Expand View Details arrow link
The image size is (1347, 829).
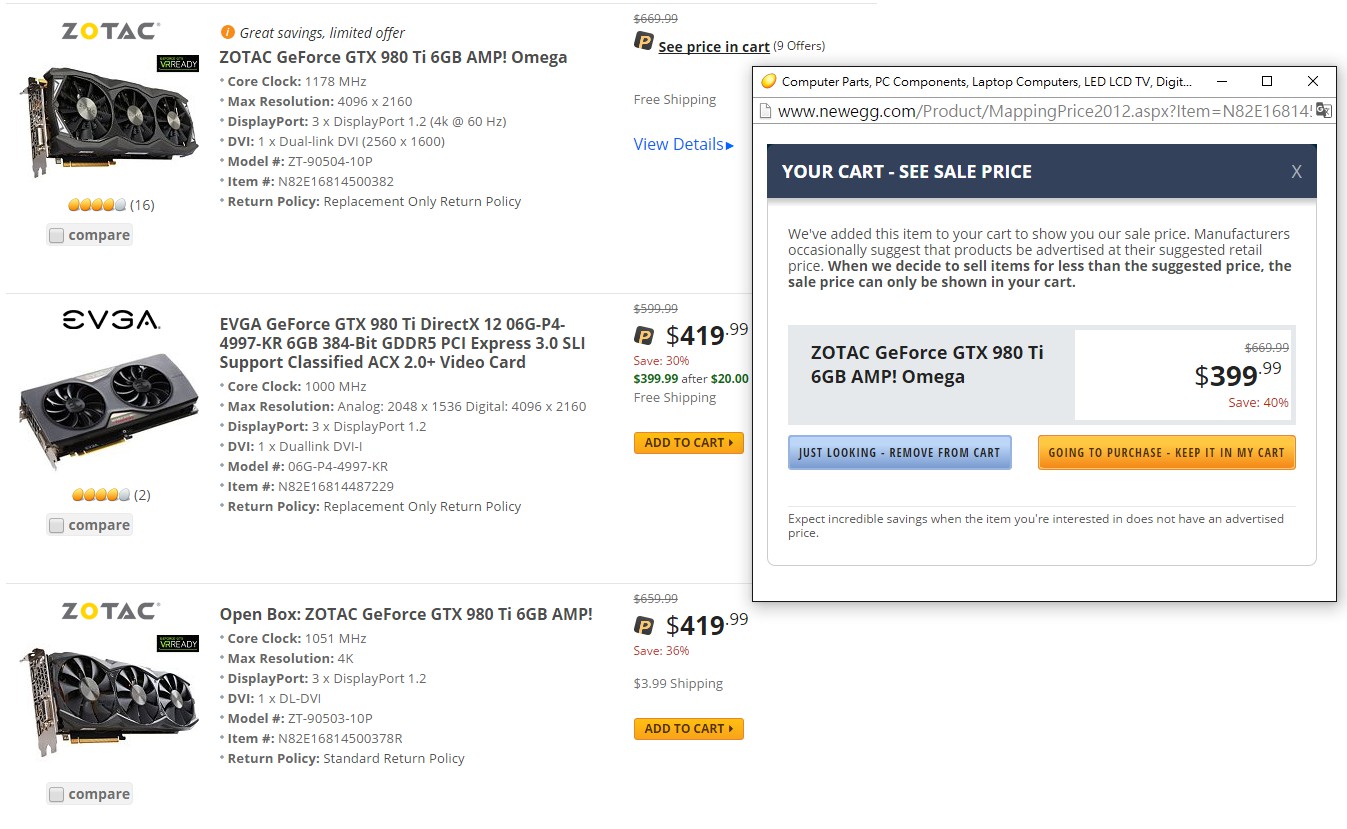[x=683, y=145]
